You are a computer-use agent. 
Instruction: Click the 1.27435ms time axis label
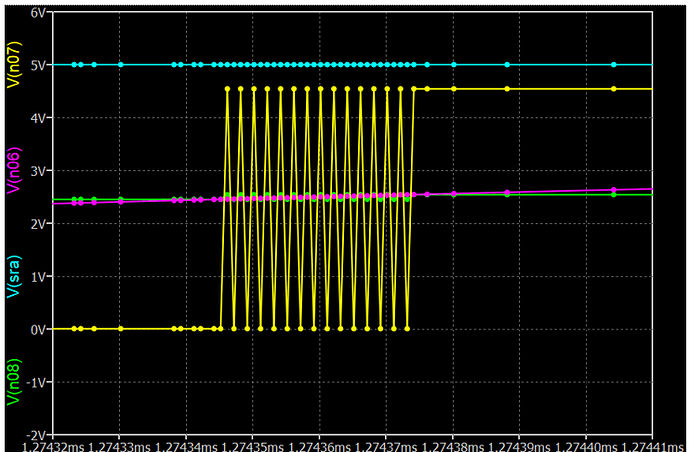point(252,445)
